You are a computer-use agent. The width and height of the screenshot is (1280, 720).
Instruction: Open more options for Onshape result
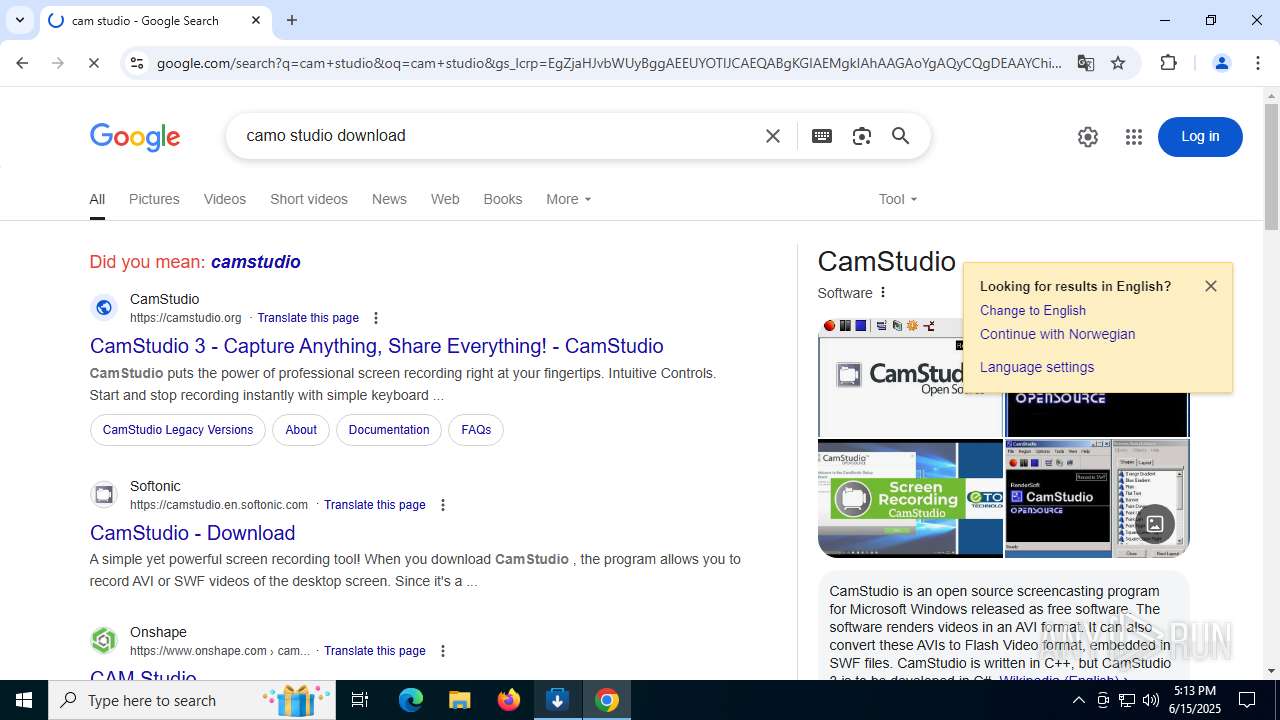tap(443, 651)
